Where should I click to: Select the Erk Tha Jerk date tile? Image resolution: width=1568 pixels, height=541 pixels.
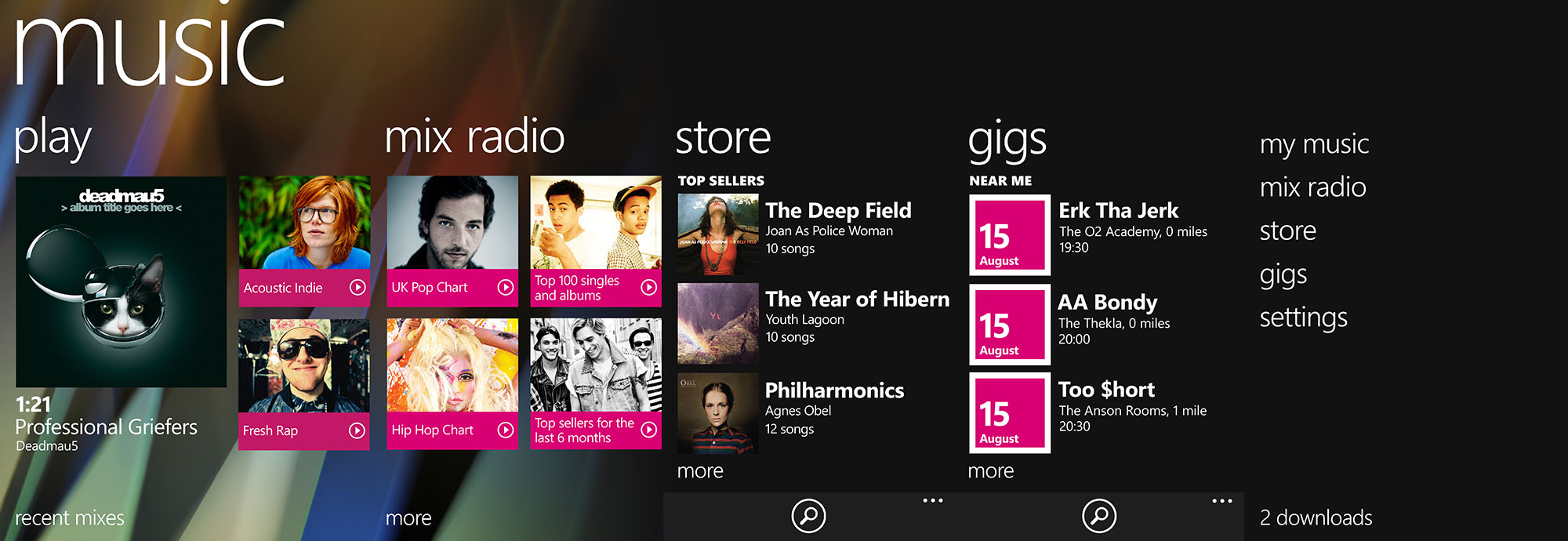point(1010,235)
